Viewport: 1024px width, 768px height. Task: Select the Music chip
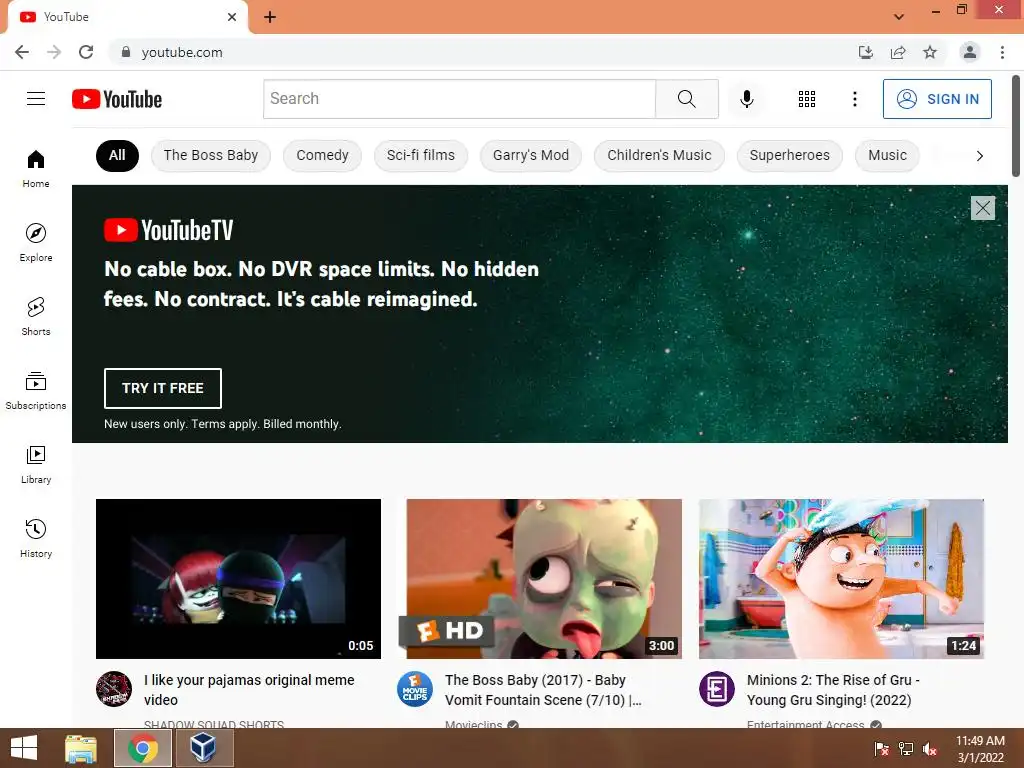click(x=887, y=155)
